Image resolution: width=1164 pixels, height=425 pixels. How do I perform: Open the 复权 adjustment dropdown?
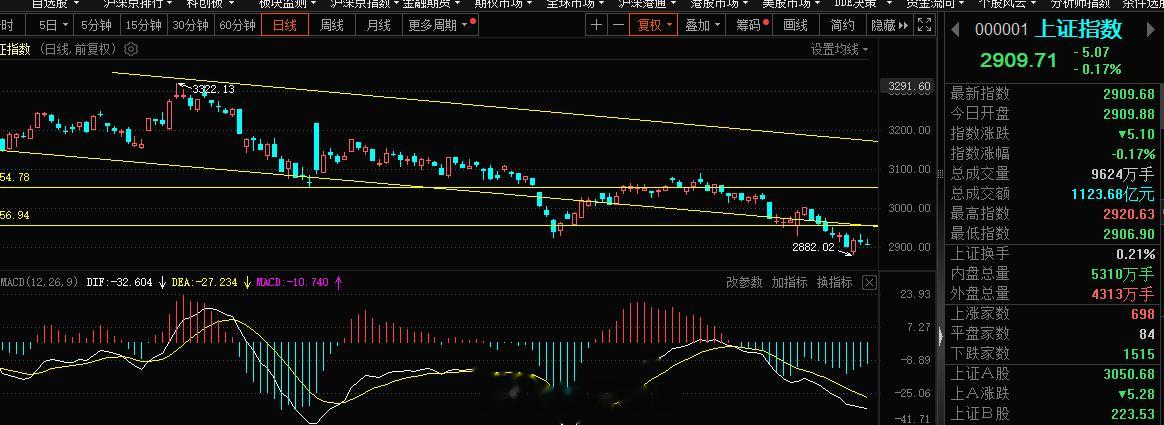pos(653,25)
